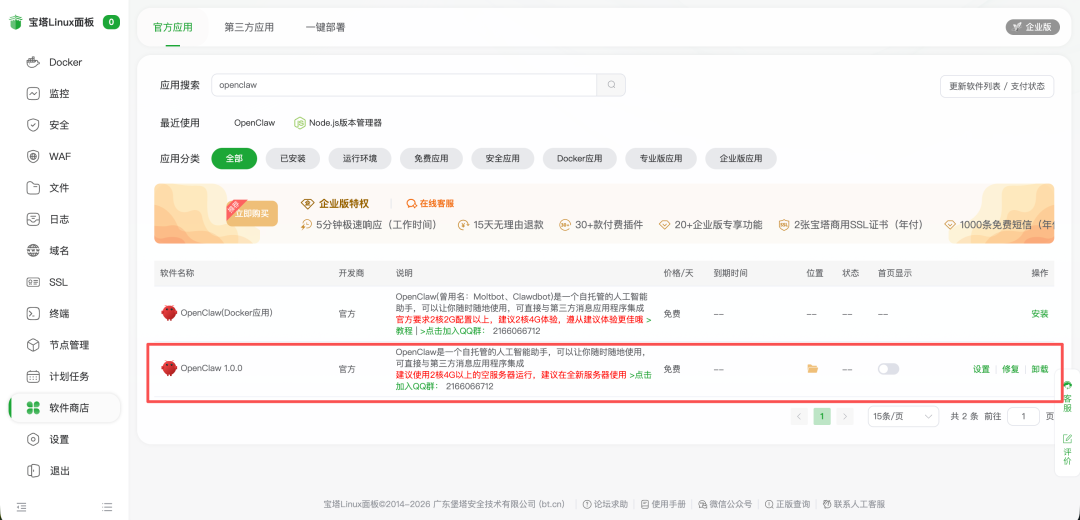The height and width of the screenshot is (520, 1080).
Task: Collapse the sidebar using bottom-left icon
Action: 21,507
